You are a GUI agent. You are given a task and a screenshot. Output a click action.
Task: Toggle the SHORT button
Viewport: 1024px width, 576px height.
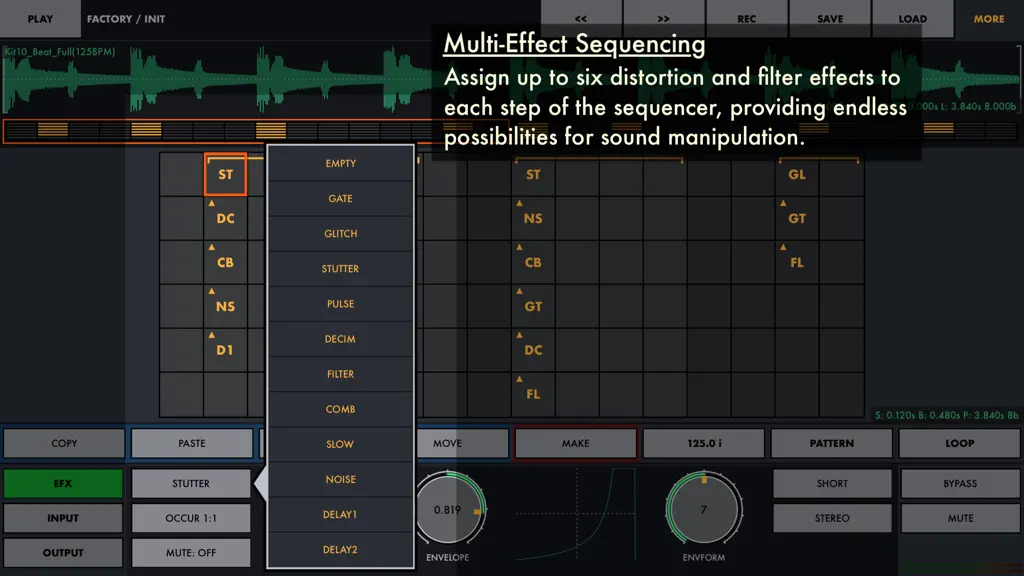click(x=832, y=484)
